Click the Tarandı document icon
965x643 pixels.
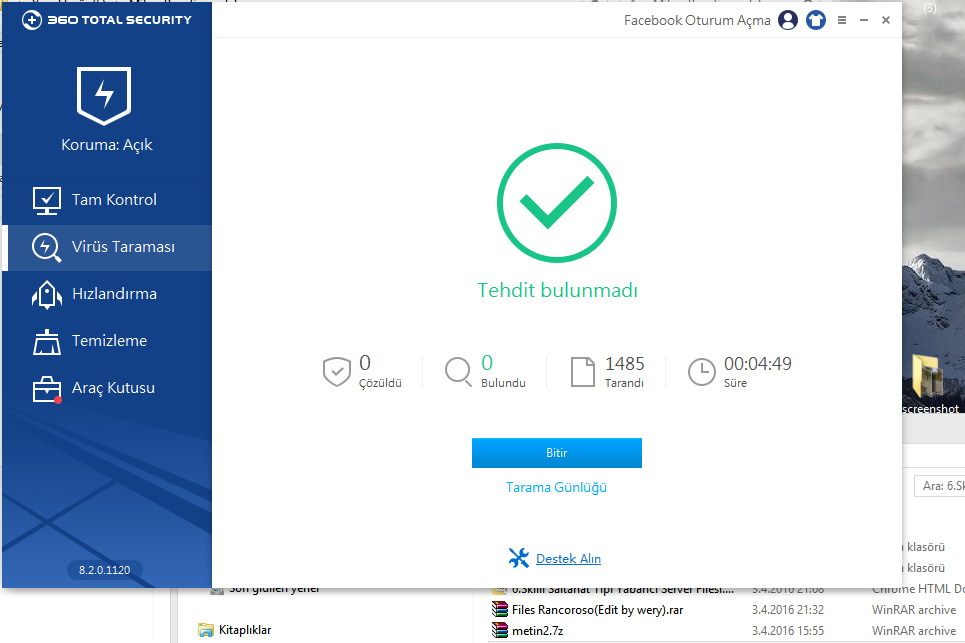[x=583, y=372]
